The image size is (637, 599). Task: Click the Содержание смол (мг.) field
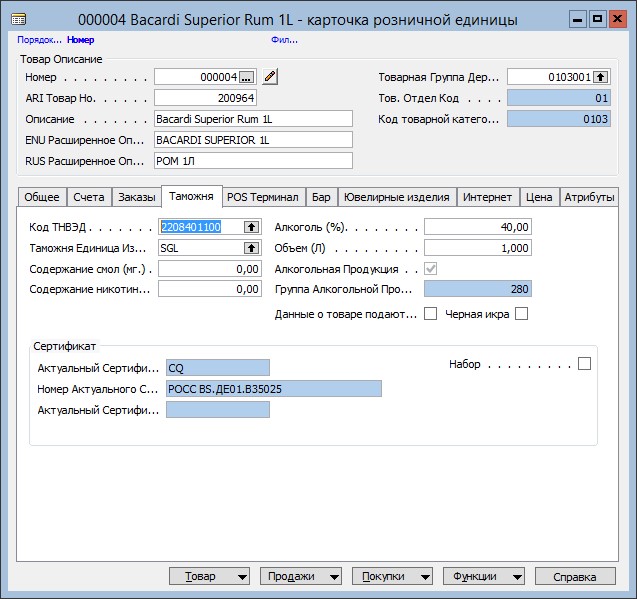point(210,269)
